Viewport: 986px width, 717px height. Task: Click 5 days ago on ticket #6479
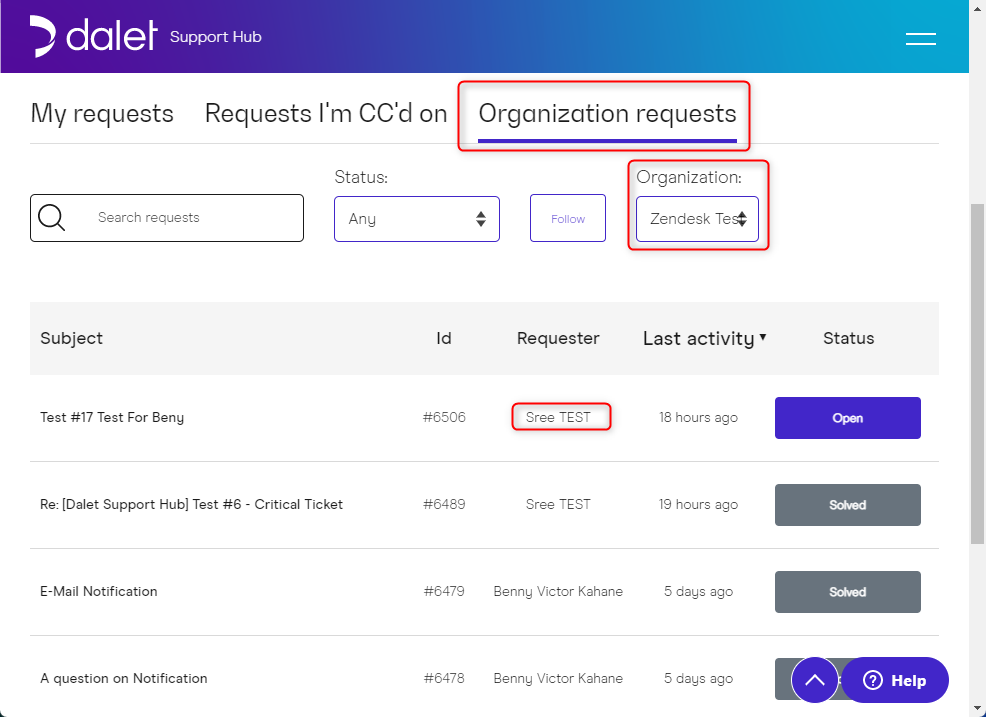coord(699,591)
